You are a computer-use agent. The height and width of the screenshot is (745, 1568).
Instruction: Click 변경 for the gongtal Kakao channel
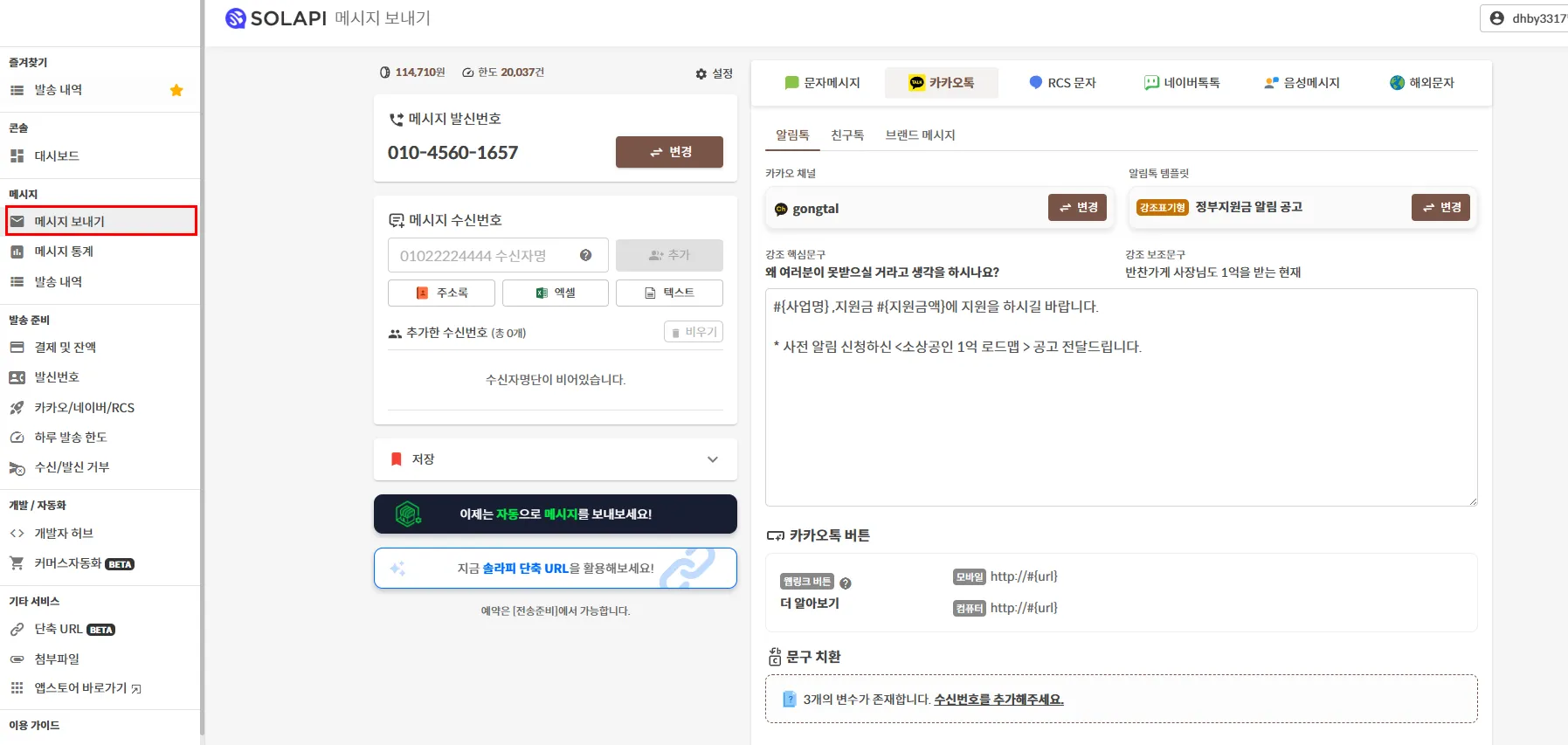point(1078,207)
